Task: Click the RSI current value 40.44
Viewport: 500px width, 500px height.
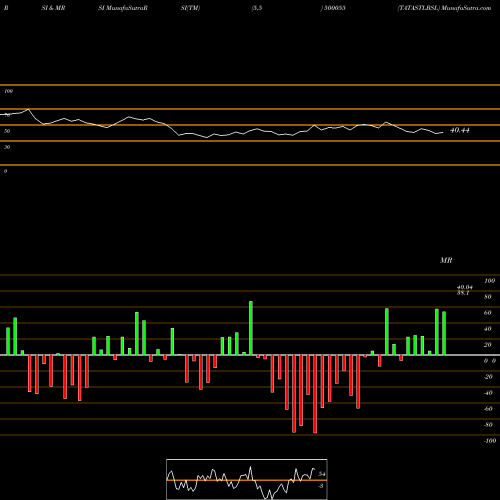Action: [x=460, y=130]
